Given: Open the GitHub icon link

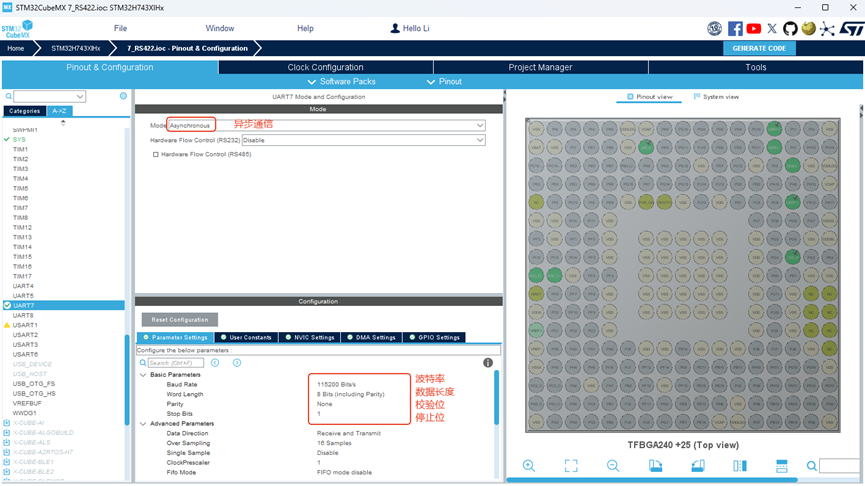Looking at the screenshot, I should click(790, 29).
